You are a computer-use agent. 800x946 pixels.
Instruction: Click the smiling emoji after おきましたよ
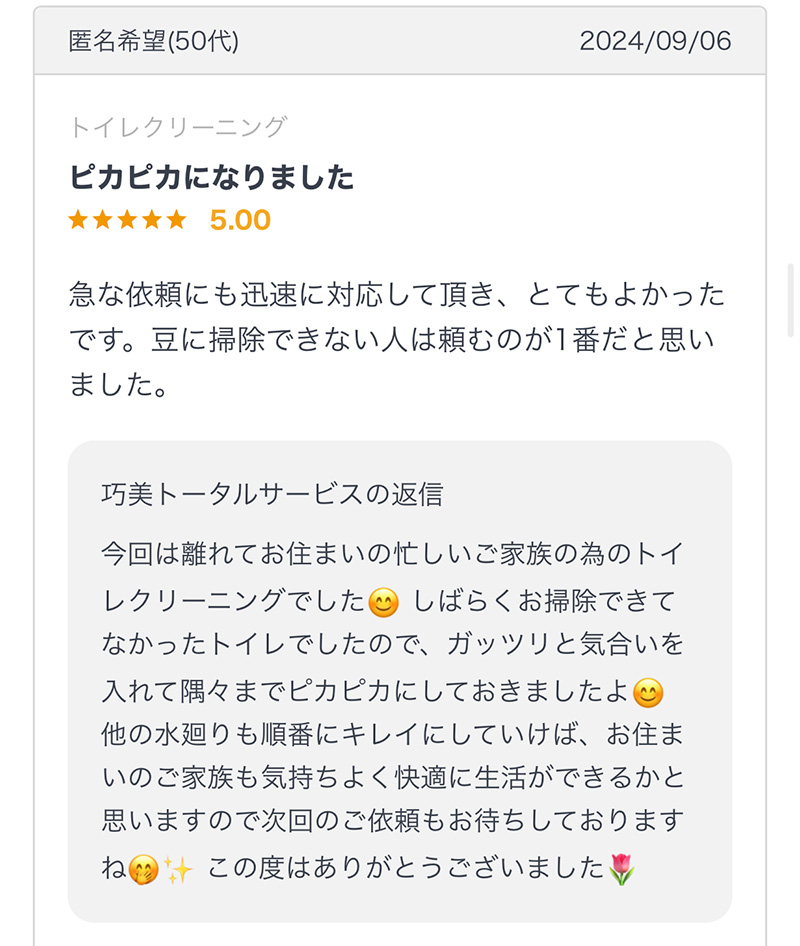[x=648, y=693]
